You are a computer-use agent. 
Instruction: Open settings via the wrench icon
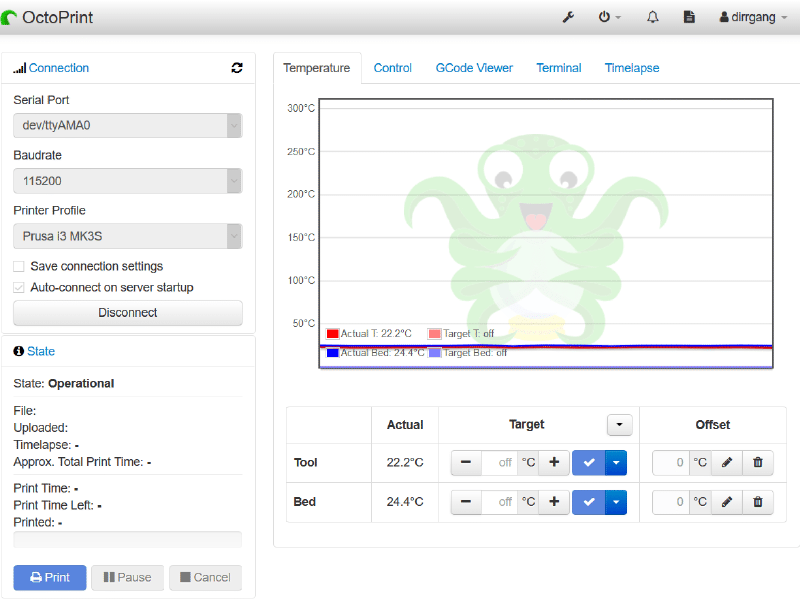tap(568, 17)
